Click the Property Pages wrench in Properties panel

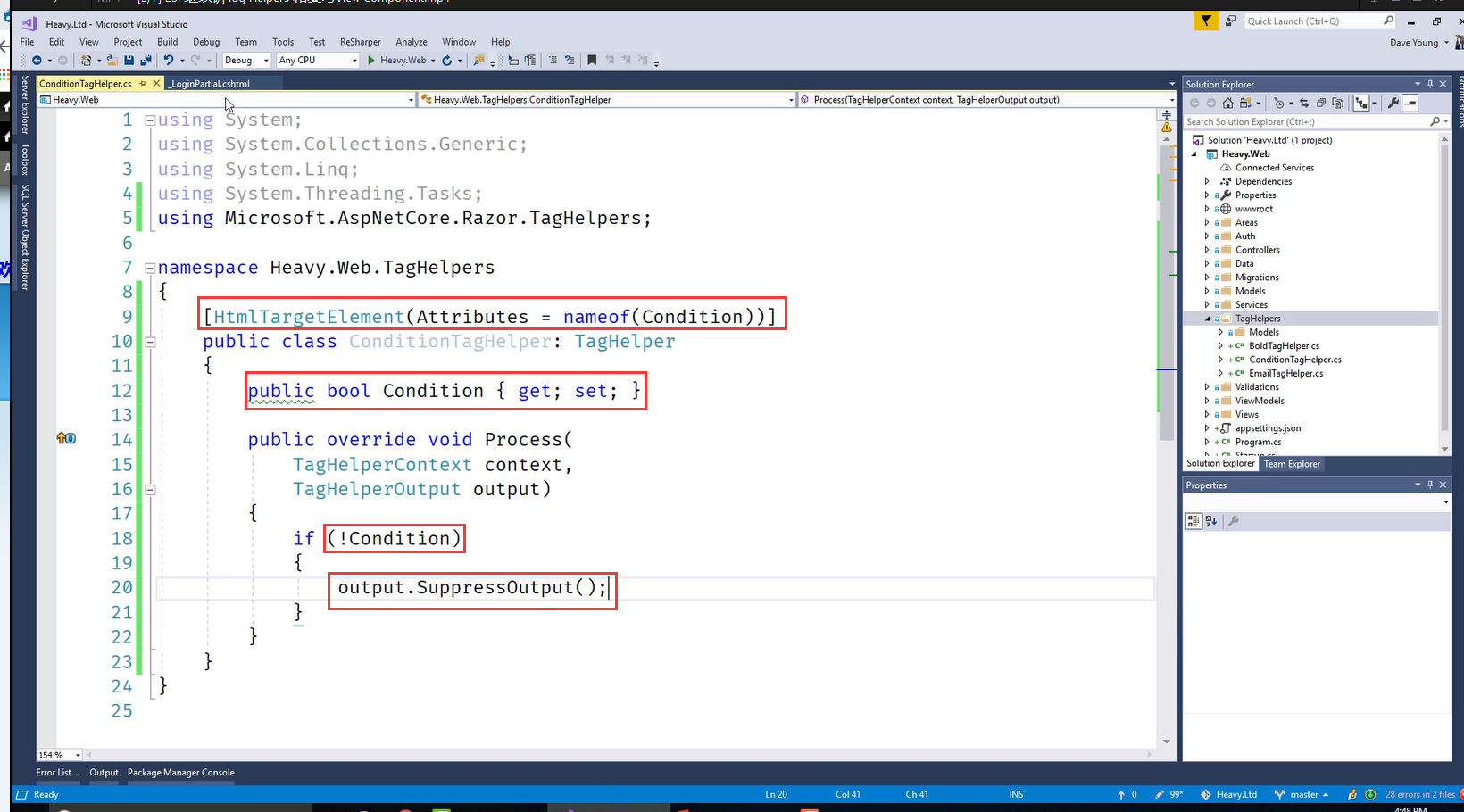click(1234, 521)
